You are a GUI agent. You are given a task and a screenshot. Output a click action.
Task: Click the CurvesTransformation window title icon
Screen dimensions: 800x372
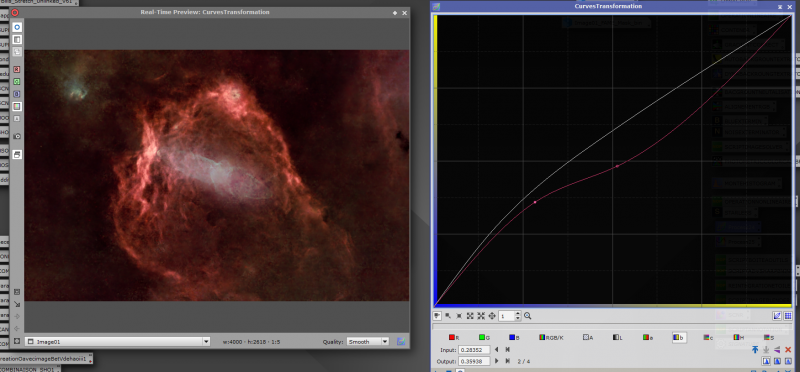[436, 6]
